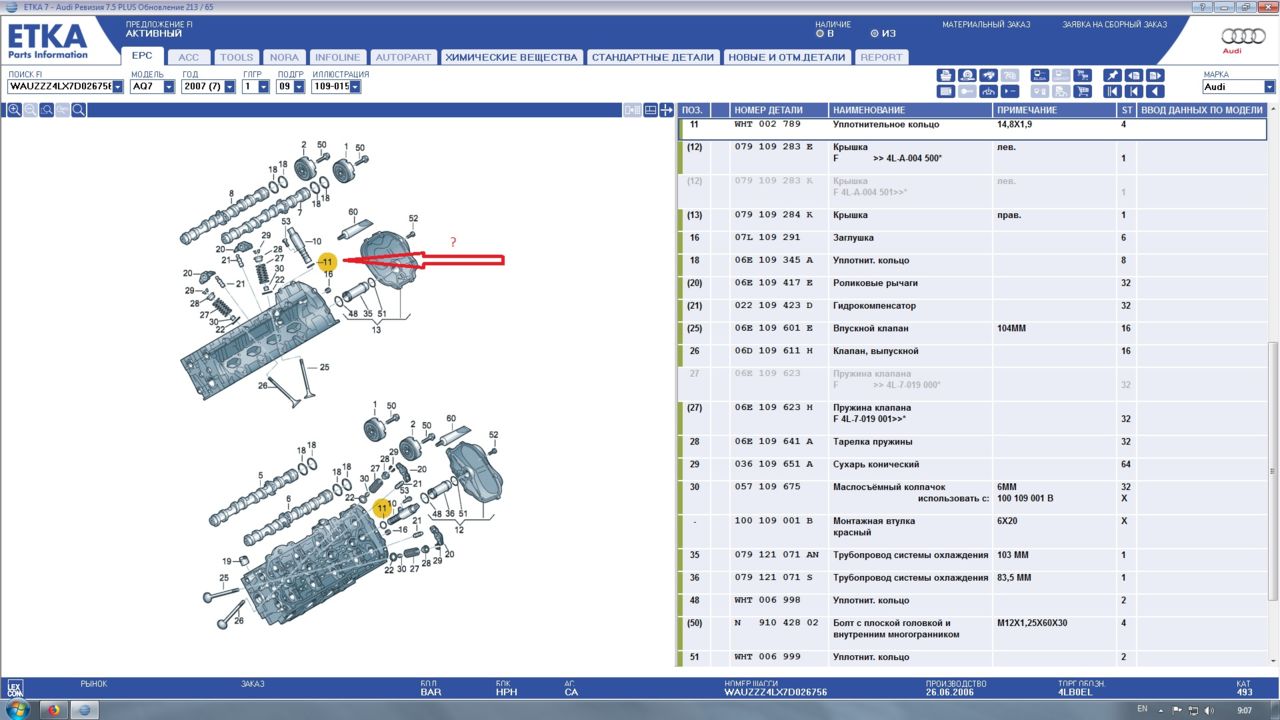This screenshot has height=720, width=1280.
Task: Click the НАИМЕНОВАНИЕ column header
Action: click(910, 110)
